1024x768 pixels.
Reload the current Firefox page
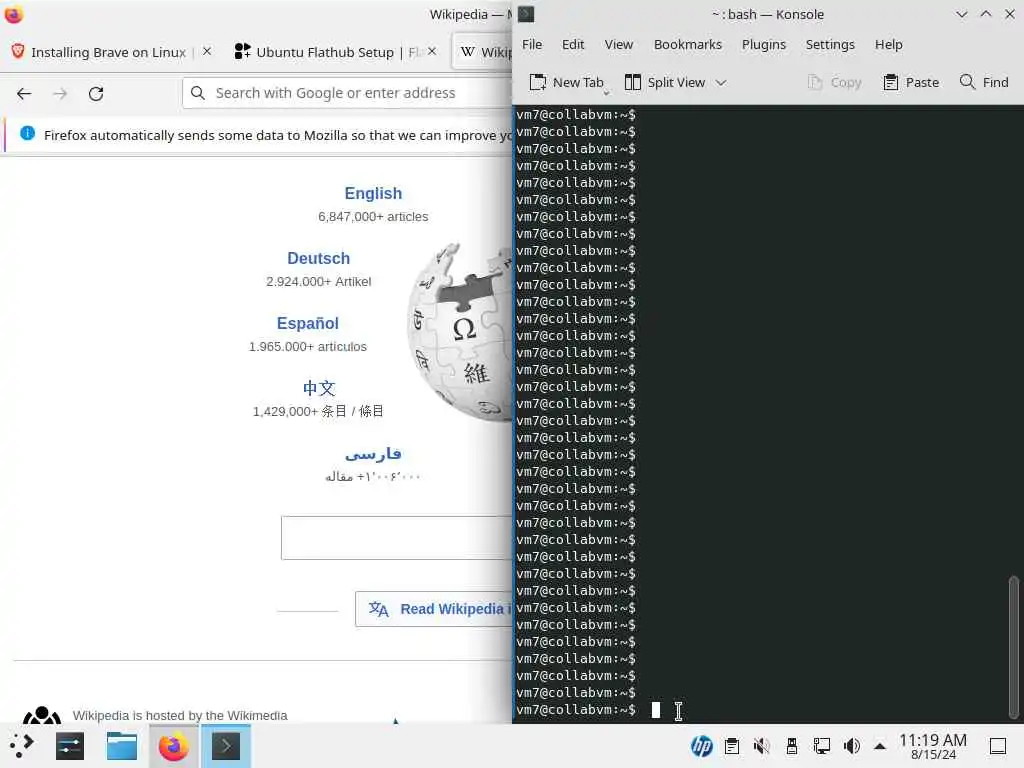coord(96,93)
